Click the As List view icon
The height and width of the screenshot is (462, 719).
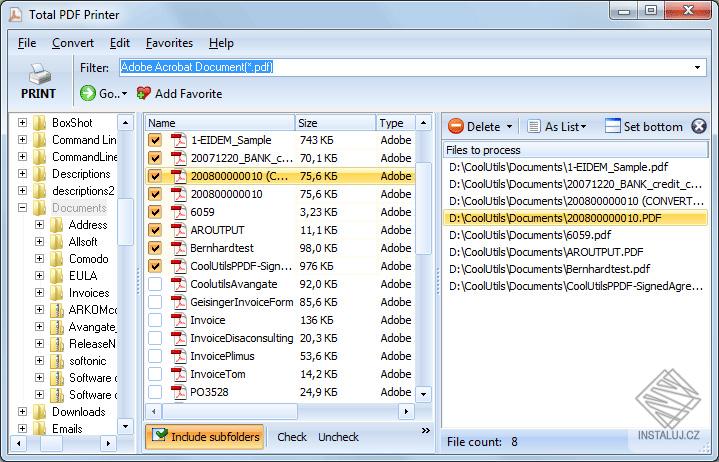pyautogui.click(x=533, y=126)
